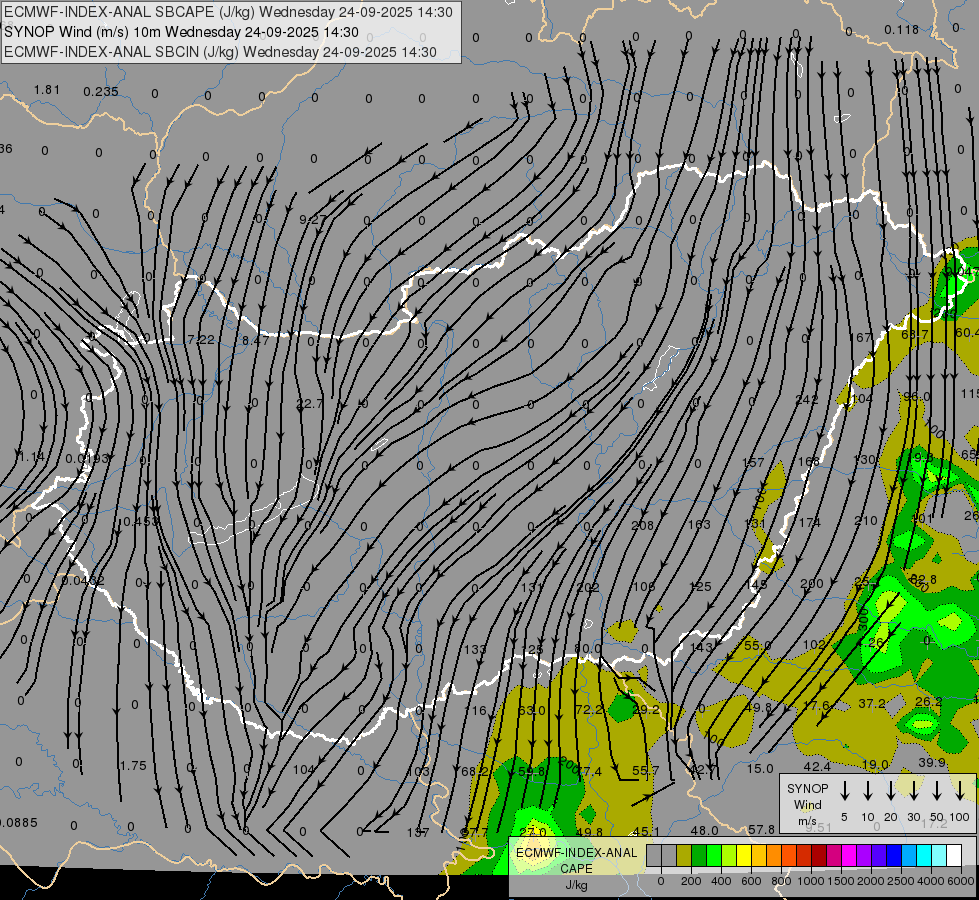979x900 pixels.
Task: Click the 22.7 value on the map
Action: click(x=310, y=403)
